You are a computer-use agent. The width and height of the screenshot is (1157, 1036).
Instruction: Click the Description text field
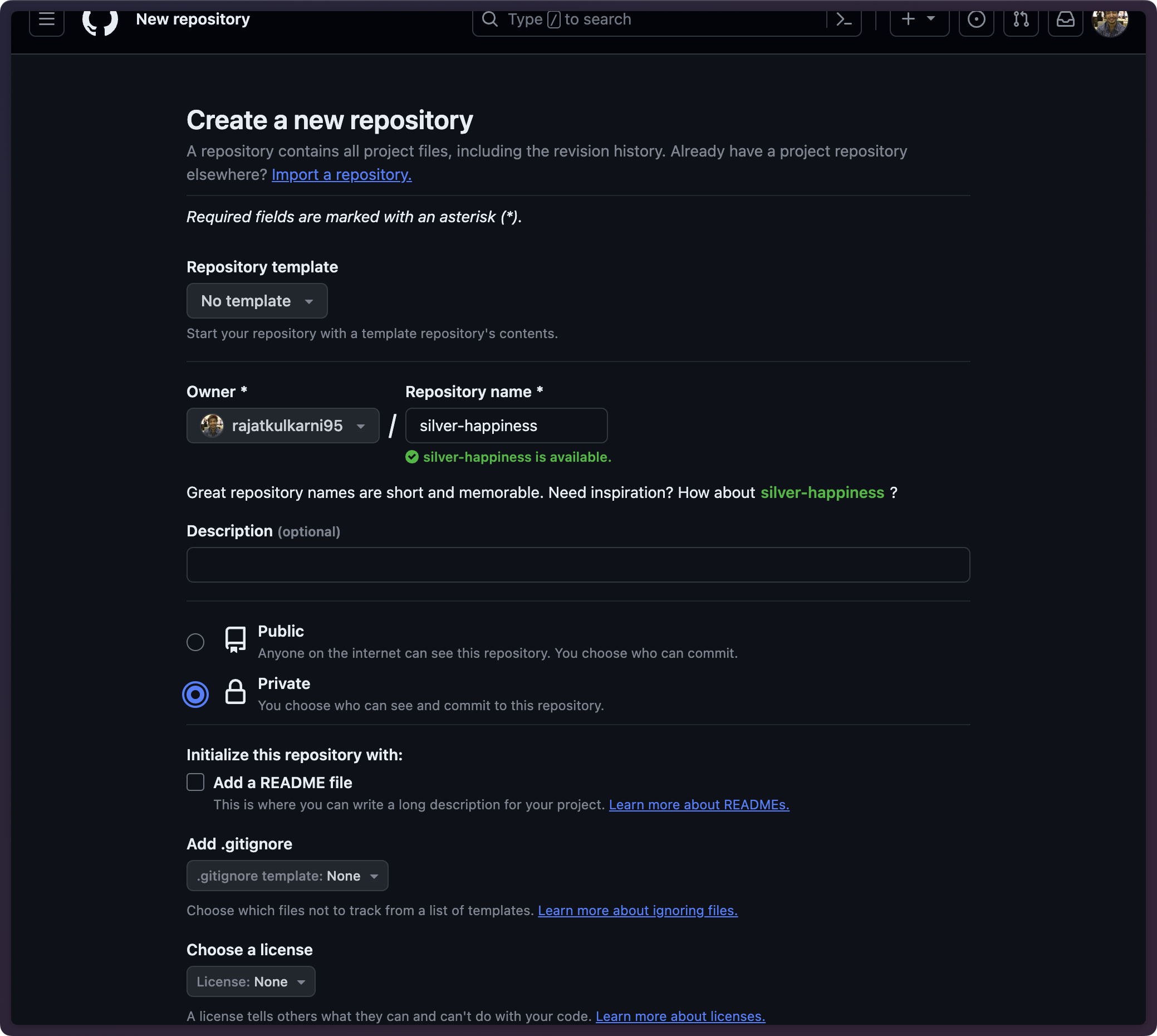pos(577,565)
